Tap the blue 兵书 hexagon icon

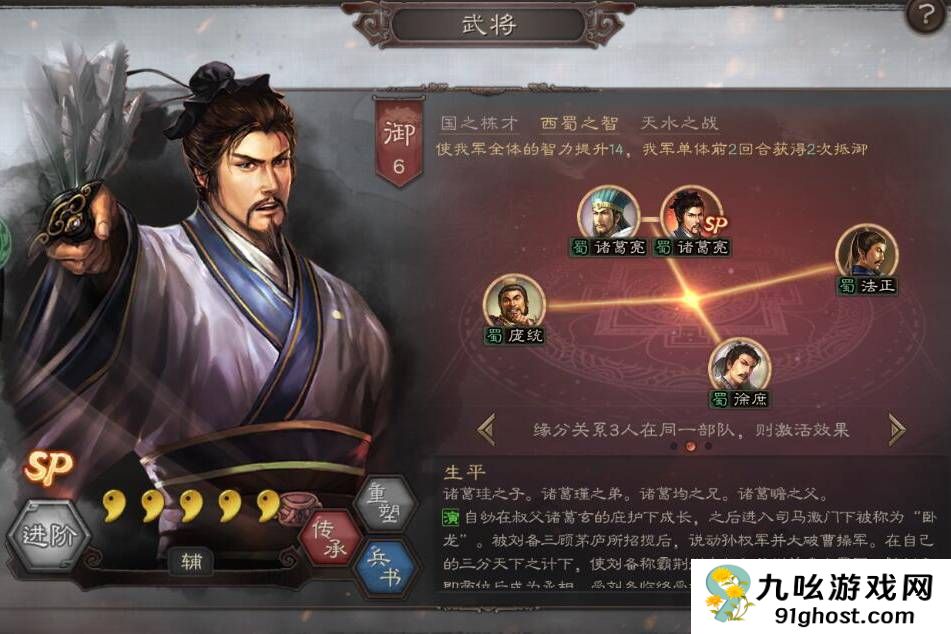click(x=385, y=567)
